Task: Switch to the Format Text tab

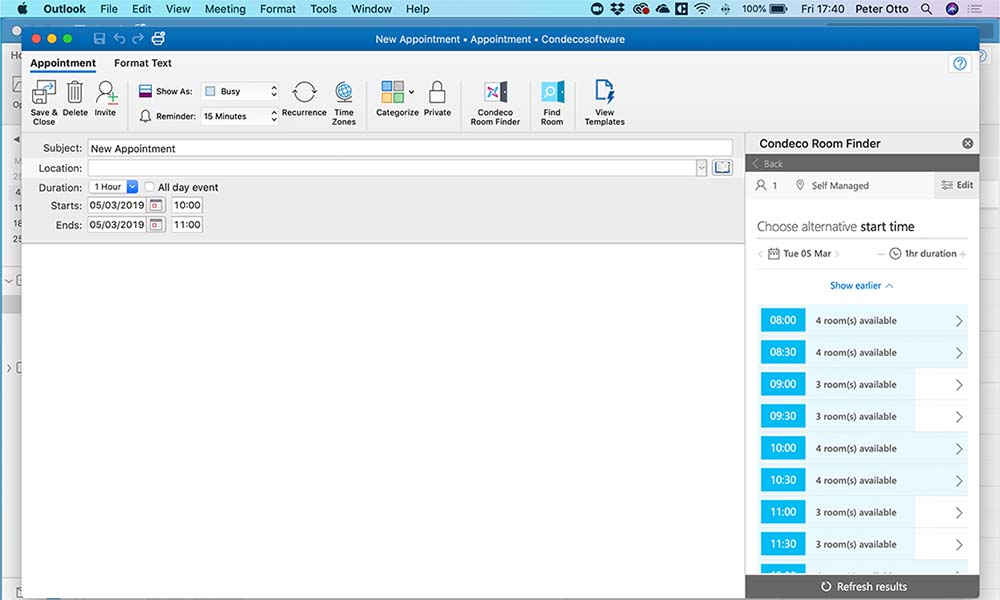Action: 143,63
